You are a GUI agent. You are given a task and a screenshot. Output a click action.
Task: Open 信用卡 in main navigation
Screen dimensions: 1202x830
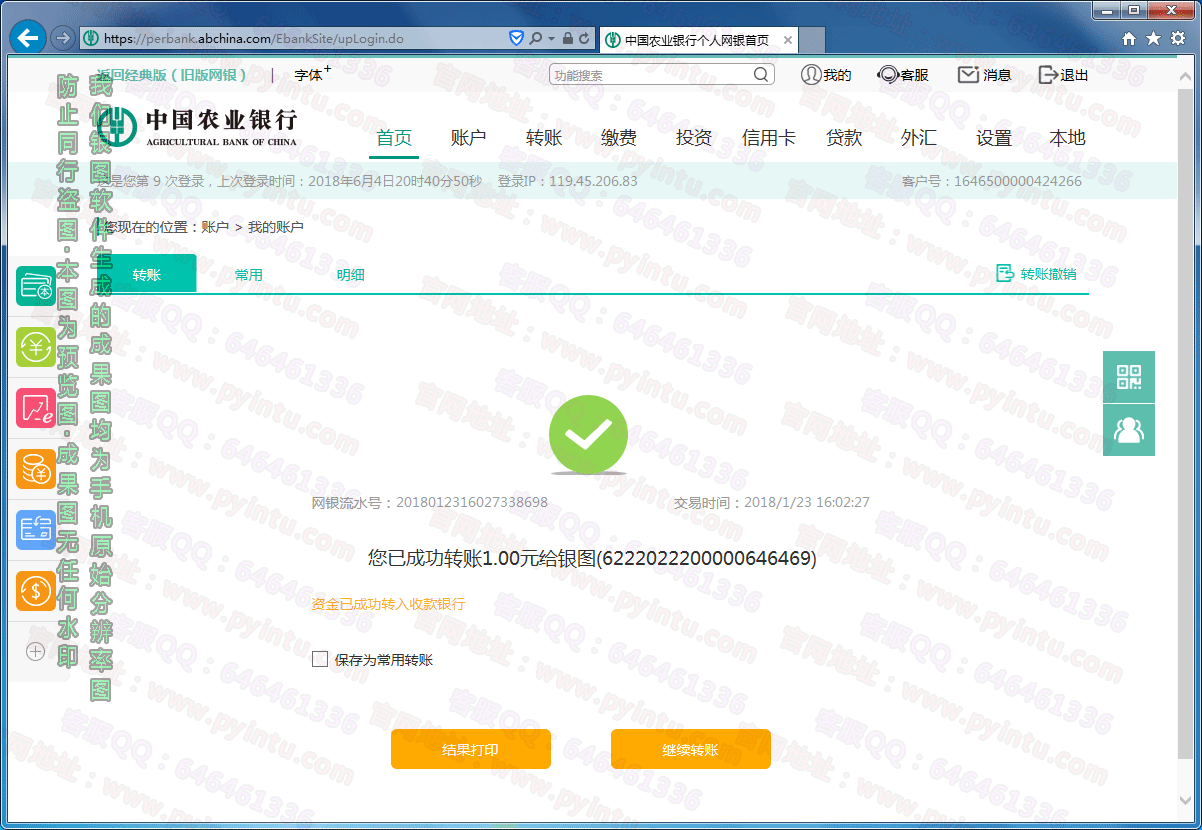pos(769,139)
